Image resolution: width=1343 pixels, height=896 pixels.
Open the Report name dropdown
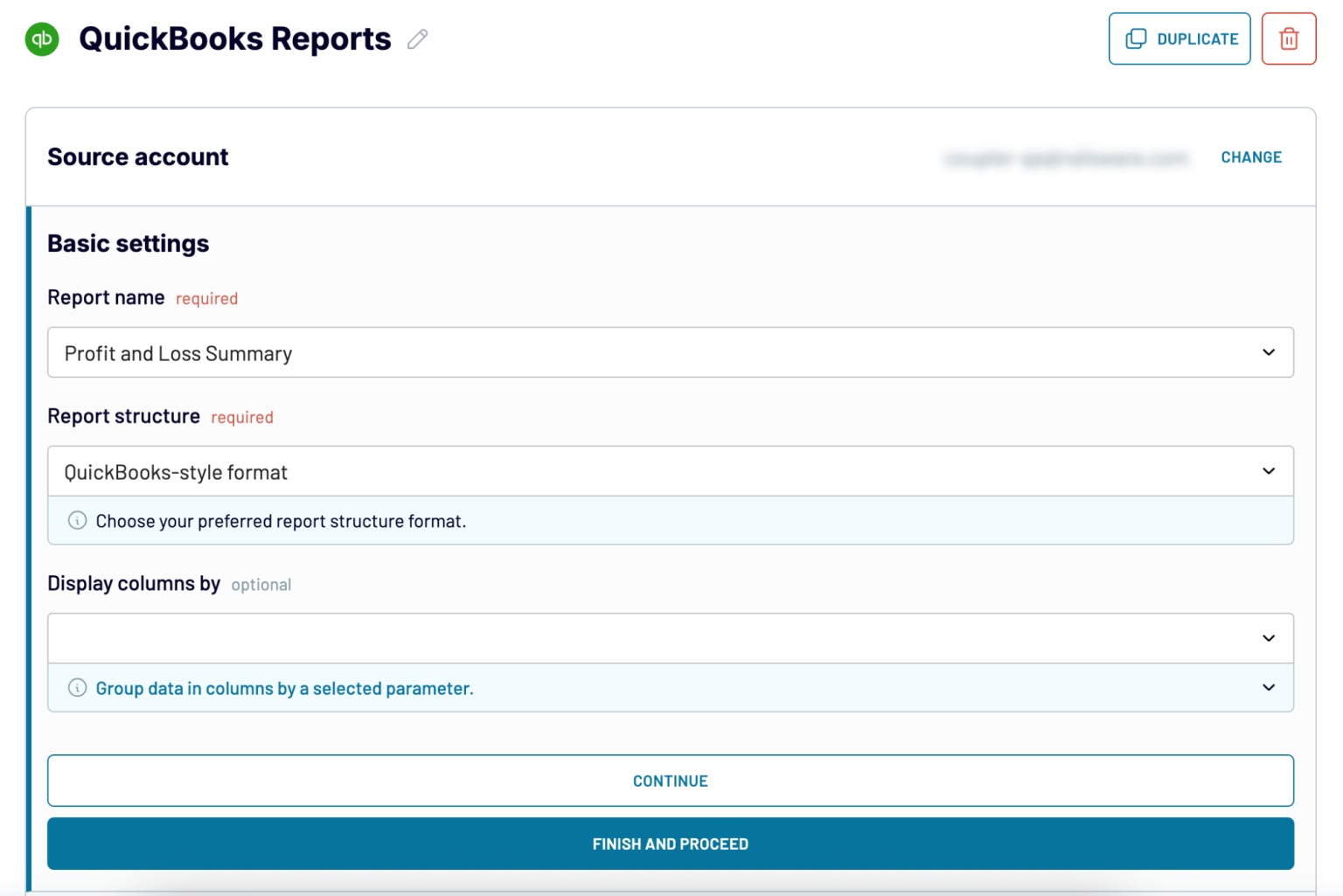[670, 352]
